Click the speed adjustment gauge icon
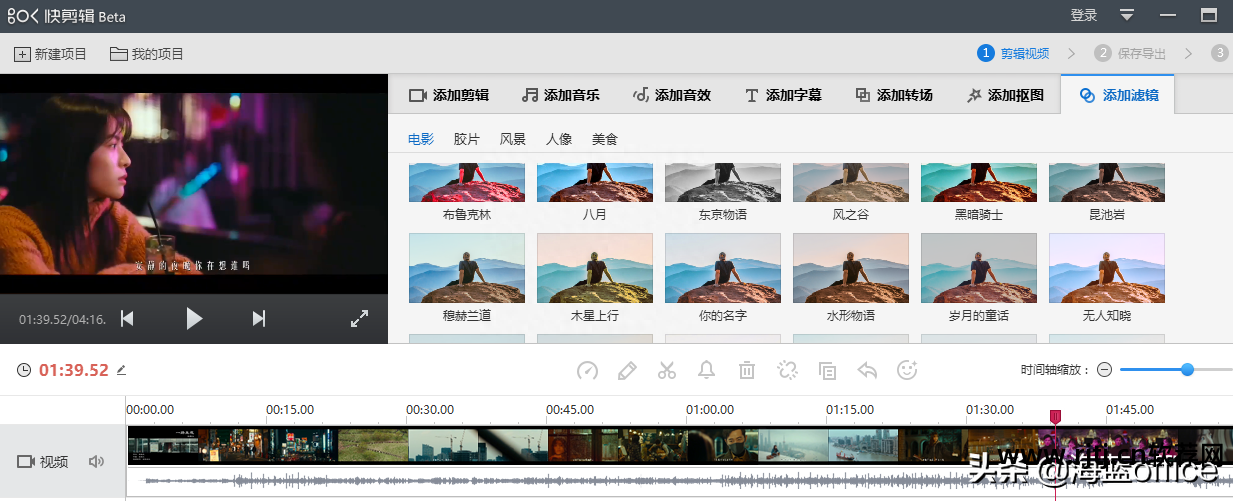The height and width of the screenshot is (501, 1233). click(587, 371)
